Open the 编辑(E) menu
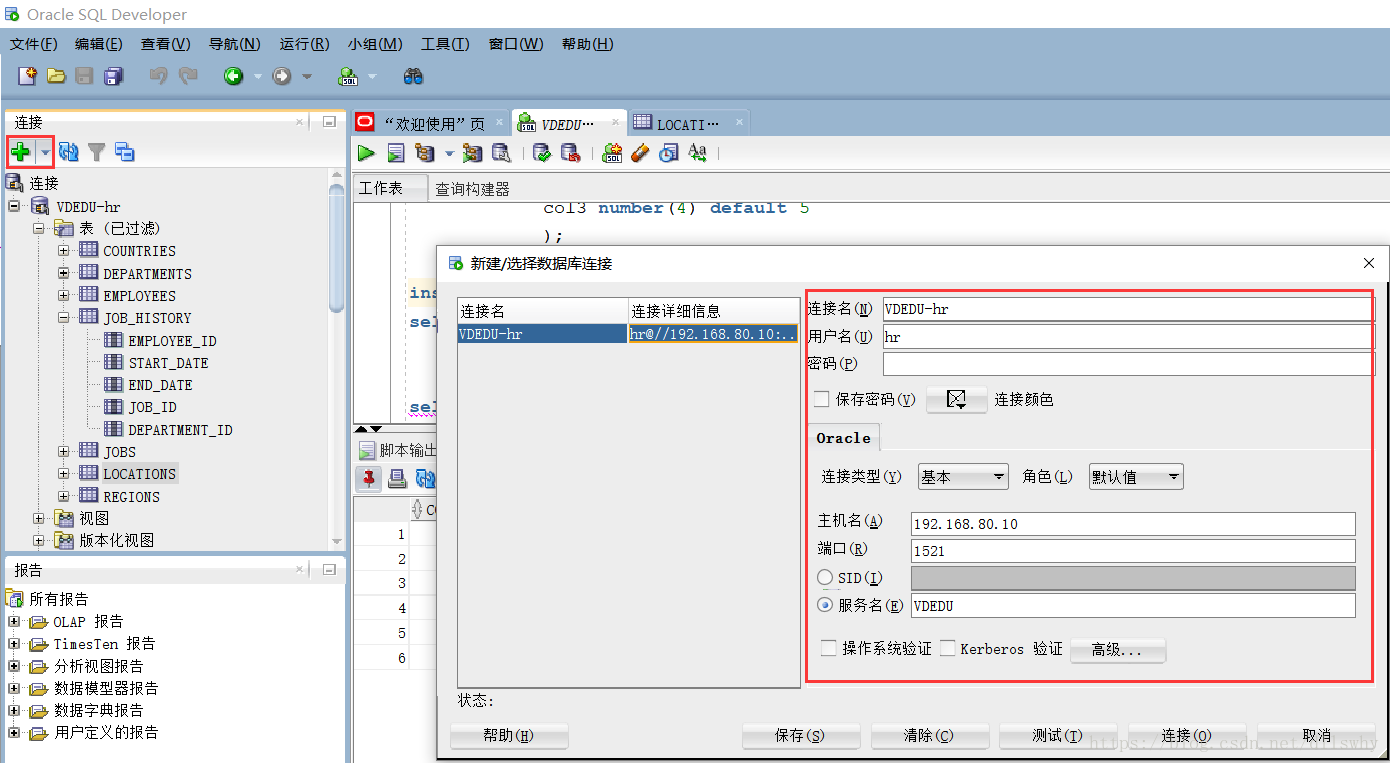1390x763 pixels. pyautogui.click(x=99, y=44)
